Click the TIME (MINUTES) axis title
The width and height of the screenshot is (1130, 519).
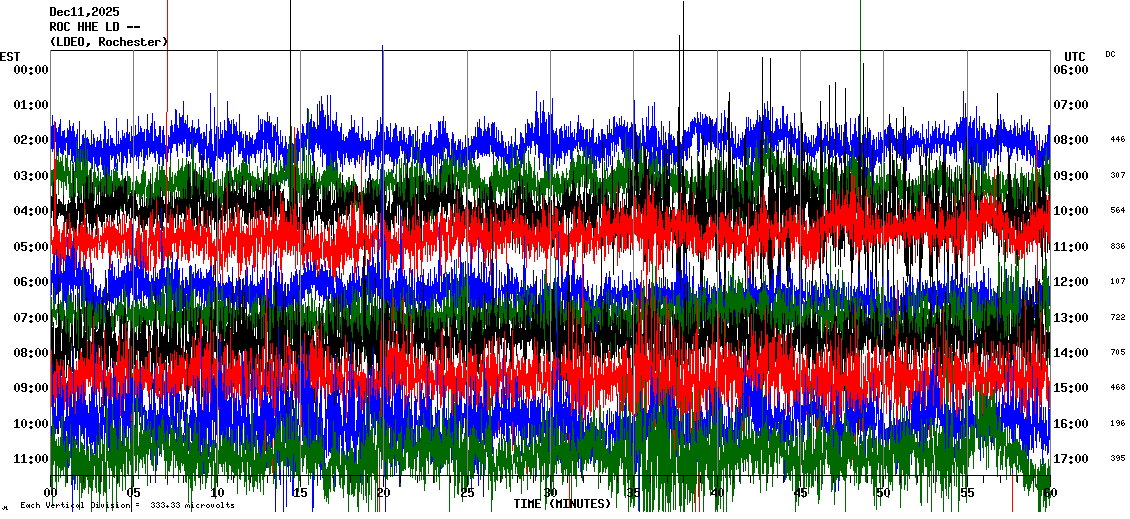pyautogui.click(x=562, y=503)
